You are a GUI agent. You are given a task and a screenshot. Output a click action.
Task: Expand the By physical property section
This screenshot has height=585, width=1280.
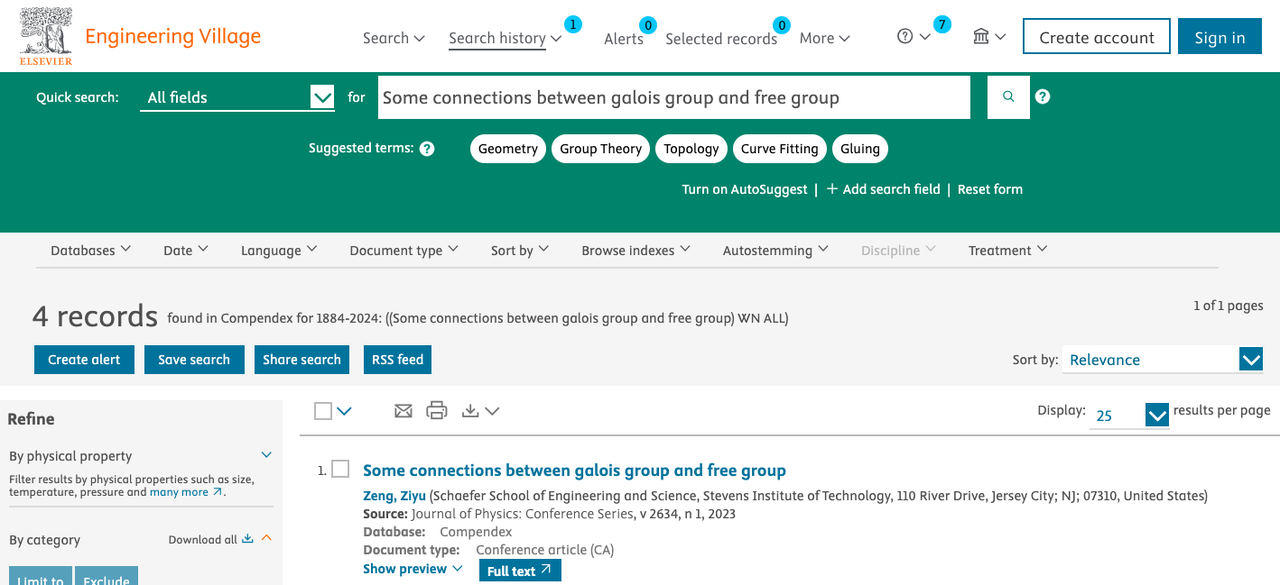click(x=266, y=455)
